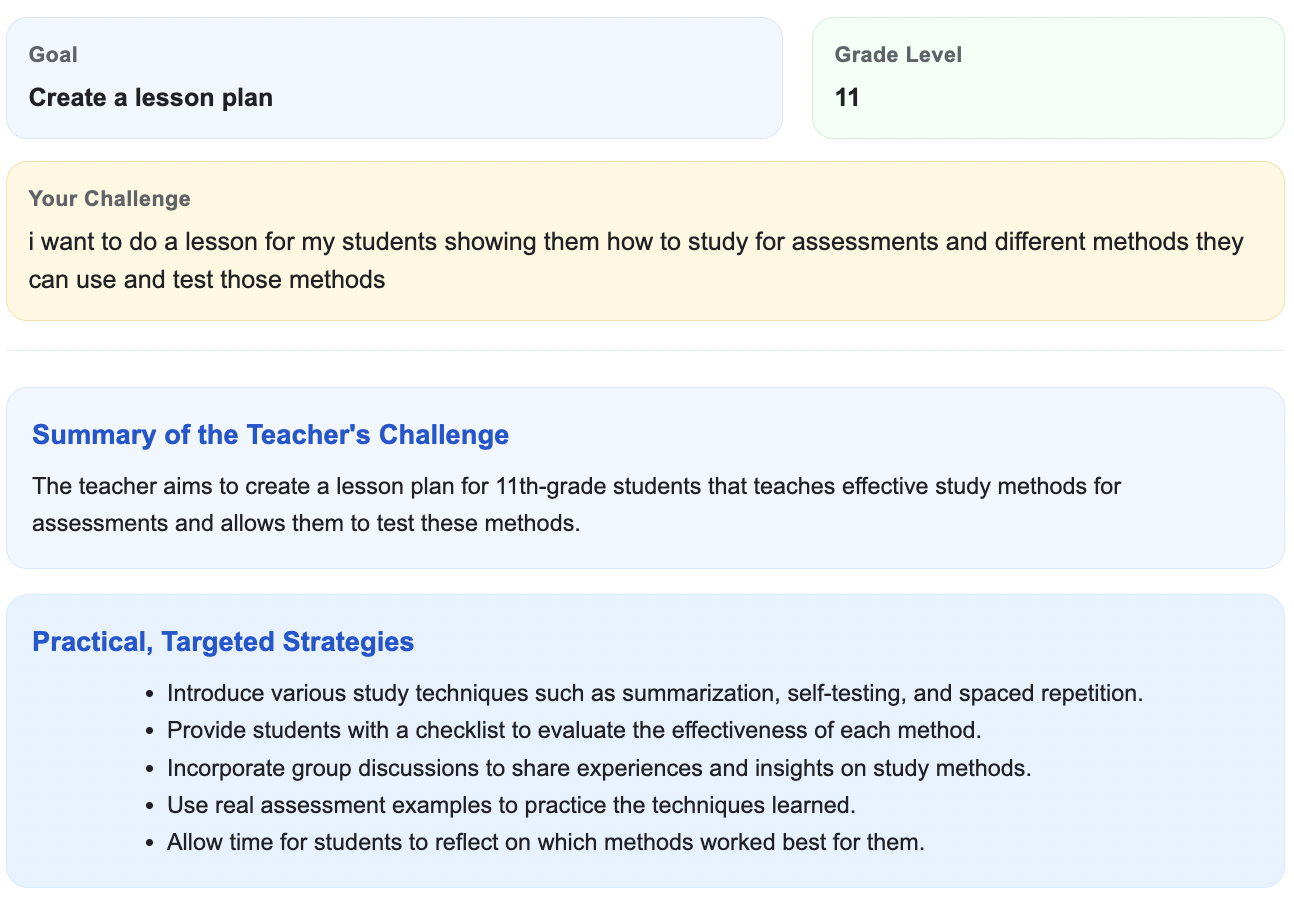The height and width of the screenshot is (902, 1294).
Task: Click the Practical, Targeted Strategies heading
Action: tap(223, 642)
